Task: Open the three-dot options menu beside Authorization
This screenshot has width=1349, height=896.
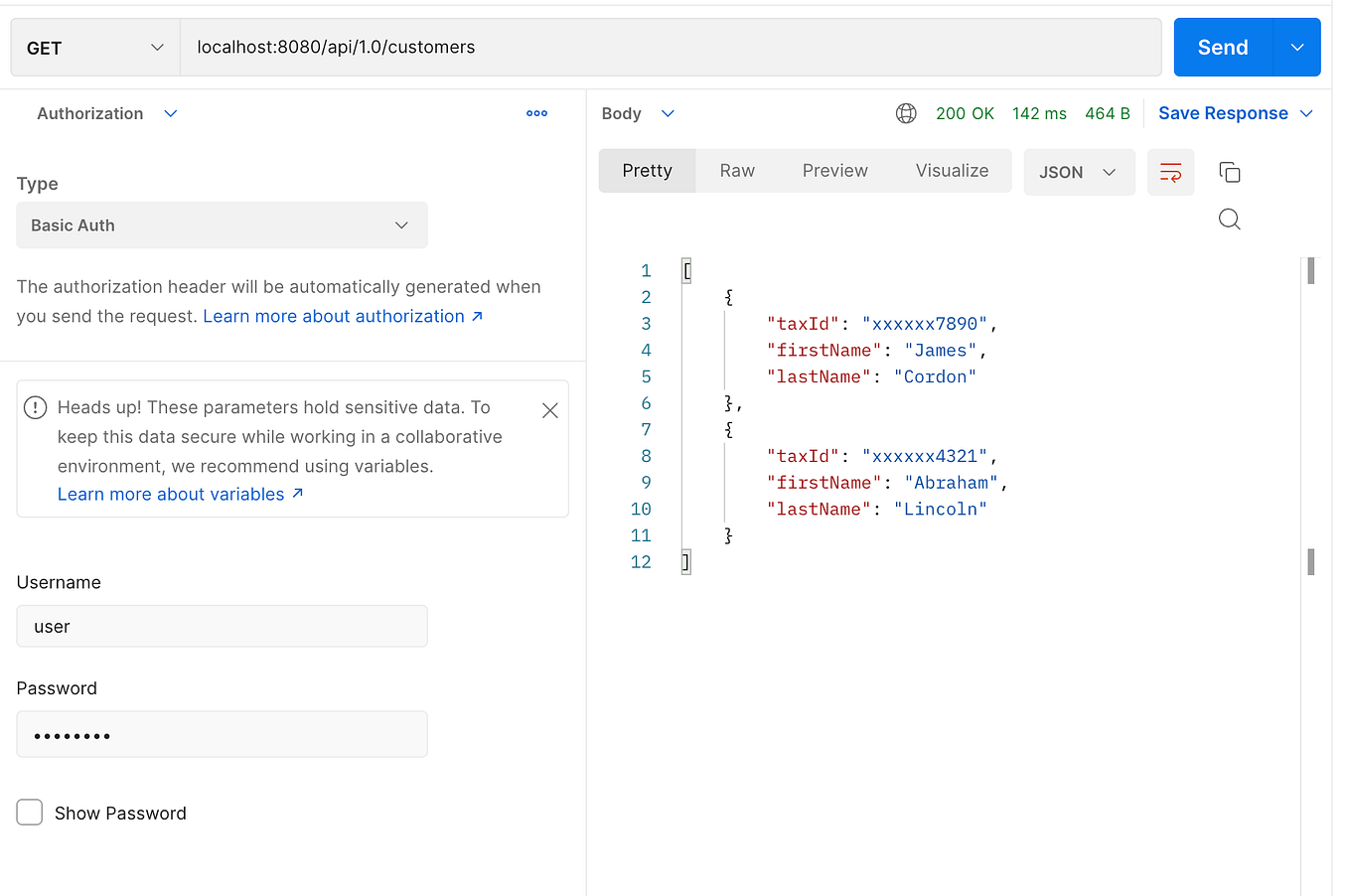Action: [537, 113]
